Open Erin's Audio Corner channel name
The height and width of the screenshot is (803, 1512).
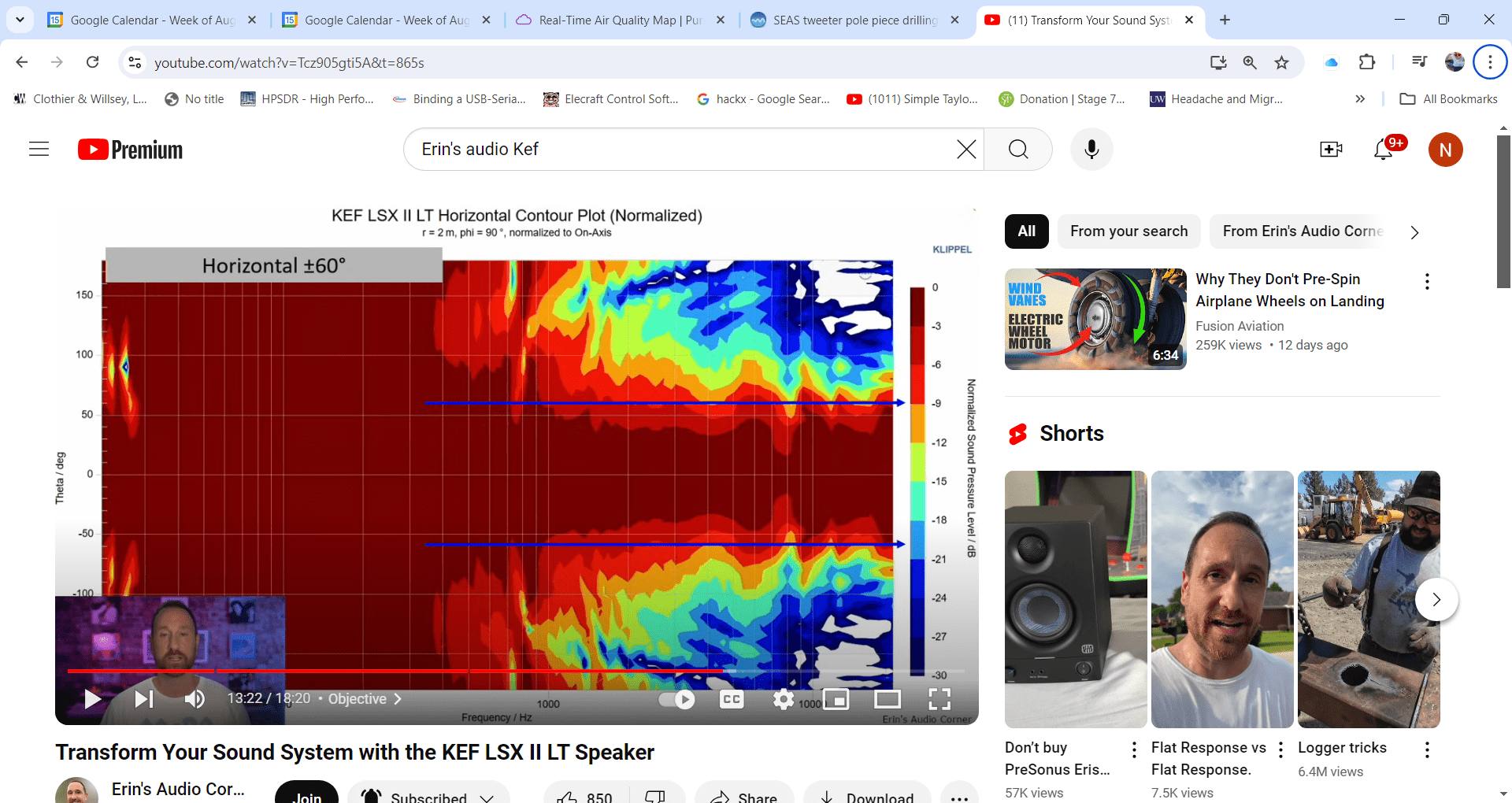[x=178, y=788]
